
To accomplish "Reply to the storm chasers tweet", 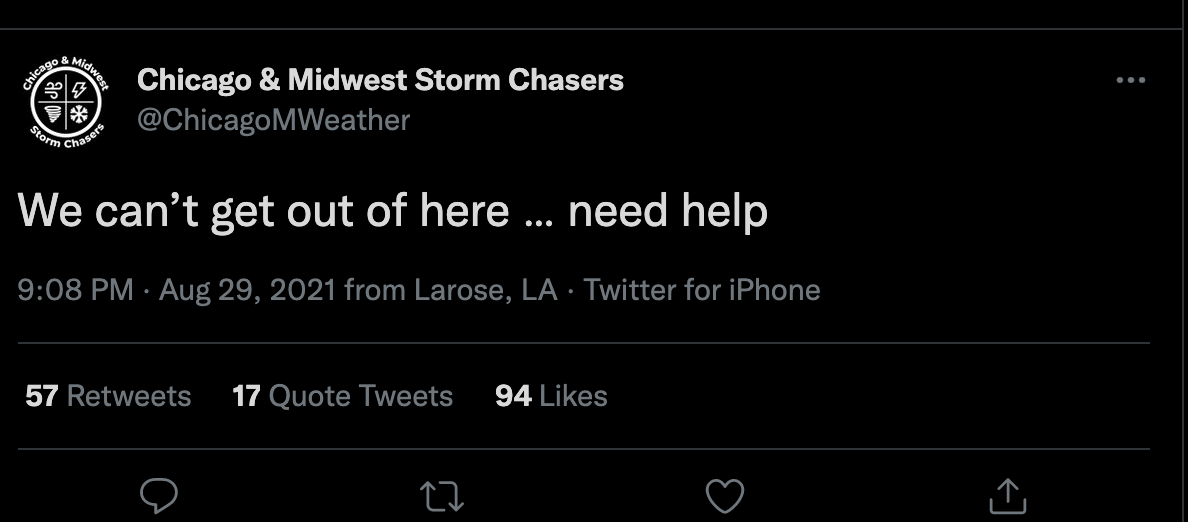I will tap(159, 495).
